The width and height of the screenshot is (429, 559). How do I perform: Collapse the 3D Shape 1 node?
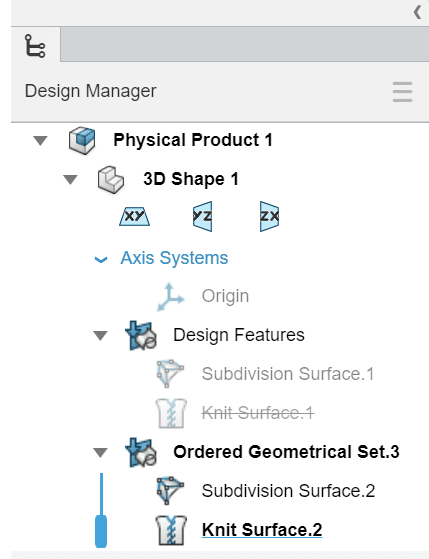click(70, 179)
